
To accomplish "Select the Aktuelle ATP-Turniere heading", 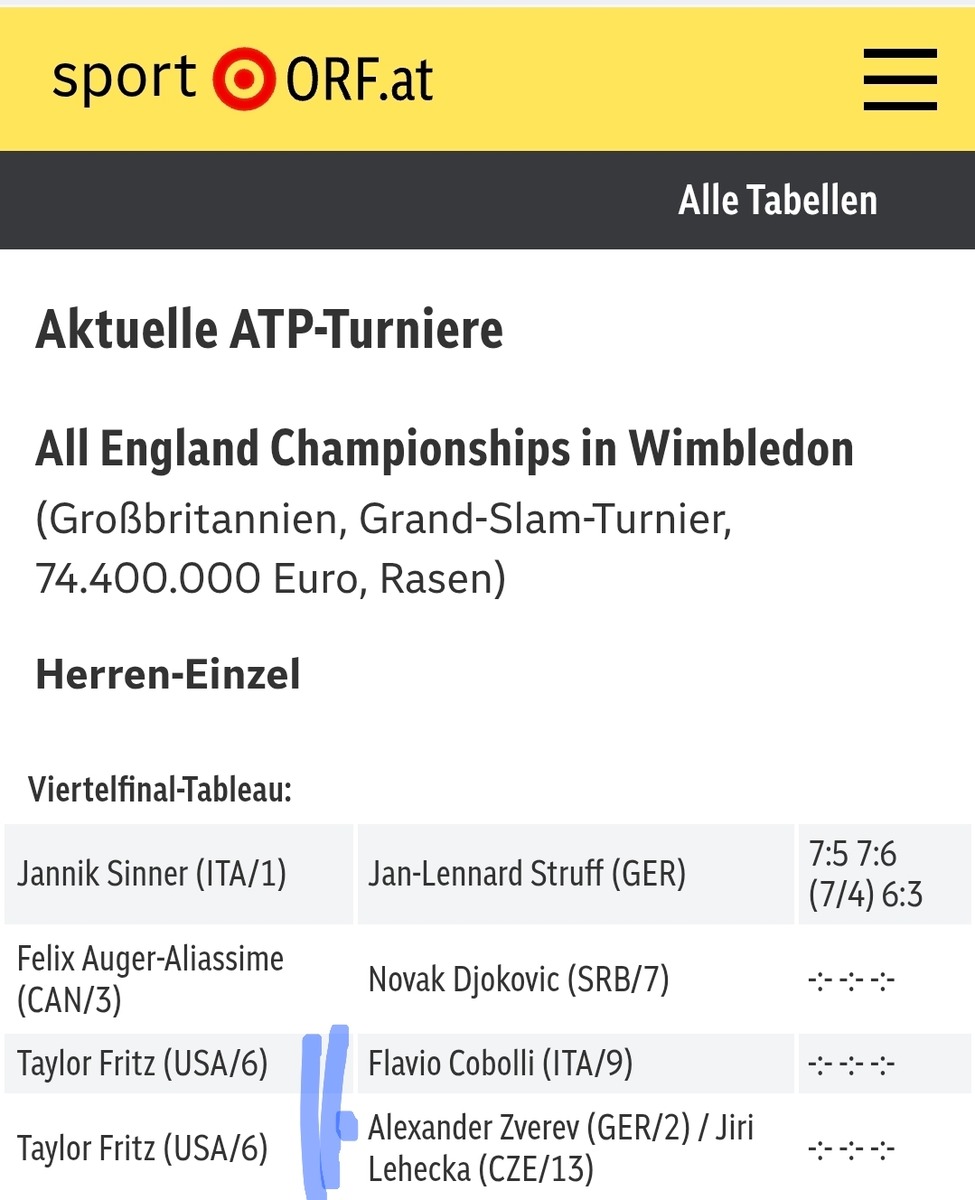I will (x=269, y=330).
